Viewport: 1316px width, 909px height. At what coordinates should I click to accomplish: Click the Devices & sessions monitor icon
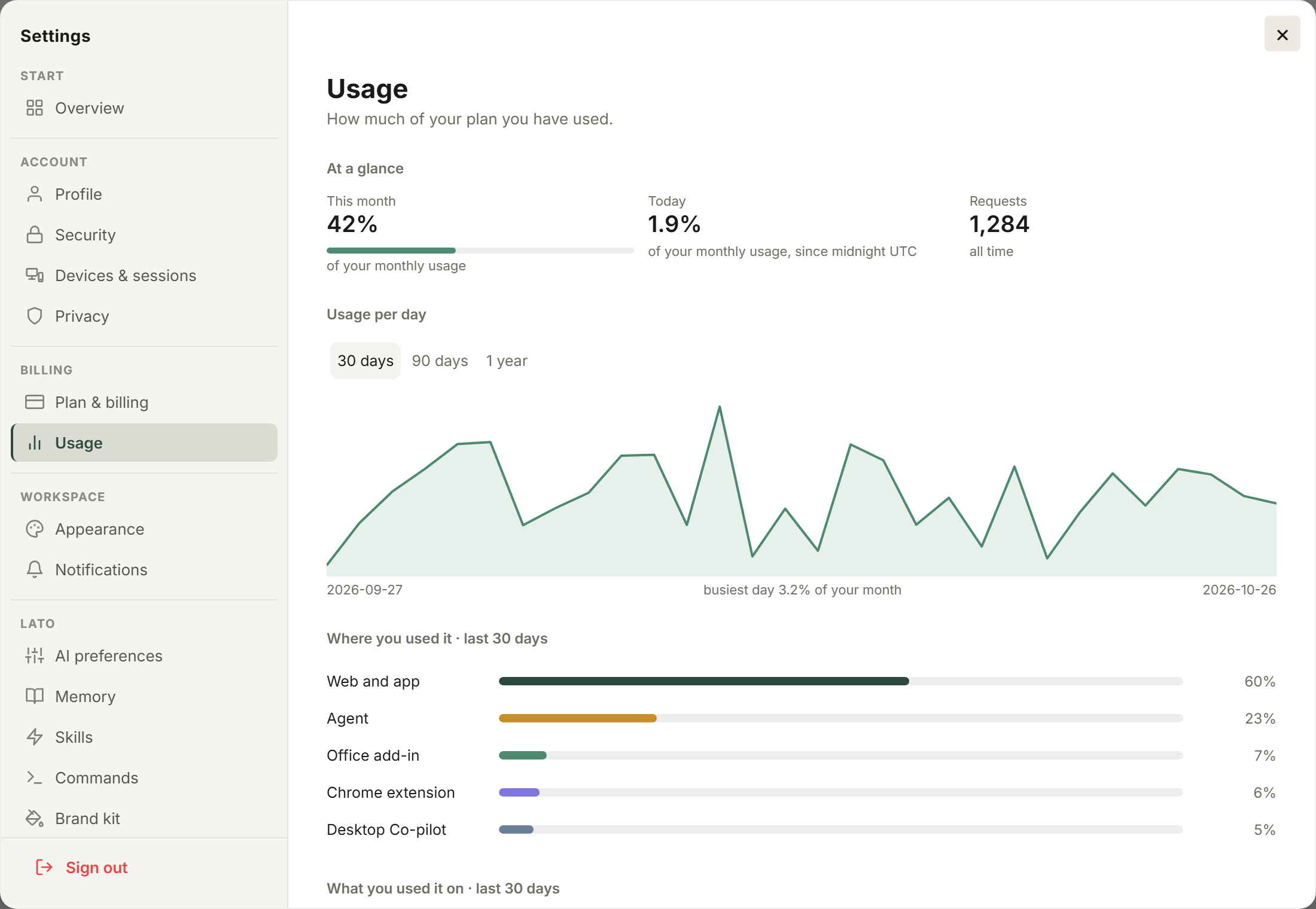coord(35,276)
